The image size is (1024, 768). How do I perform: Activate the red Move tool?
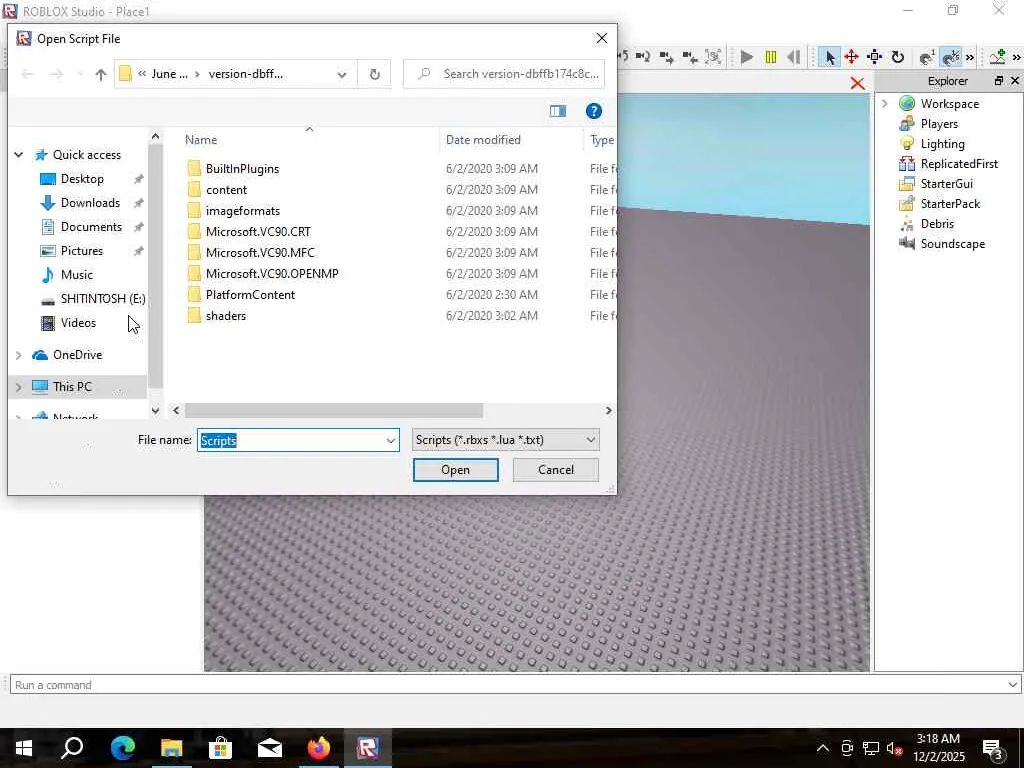click(x=852, y=57)
